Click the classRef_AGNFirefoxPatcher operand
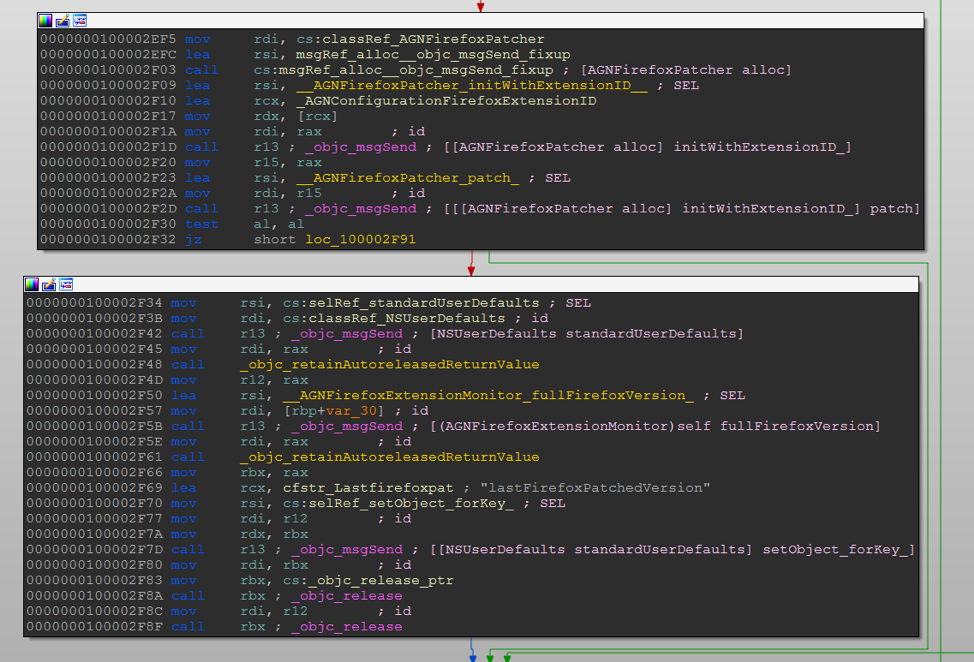This screenshot has width=974, height=662. [x=433, y=39]
